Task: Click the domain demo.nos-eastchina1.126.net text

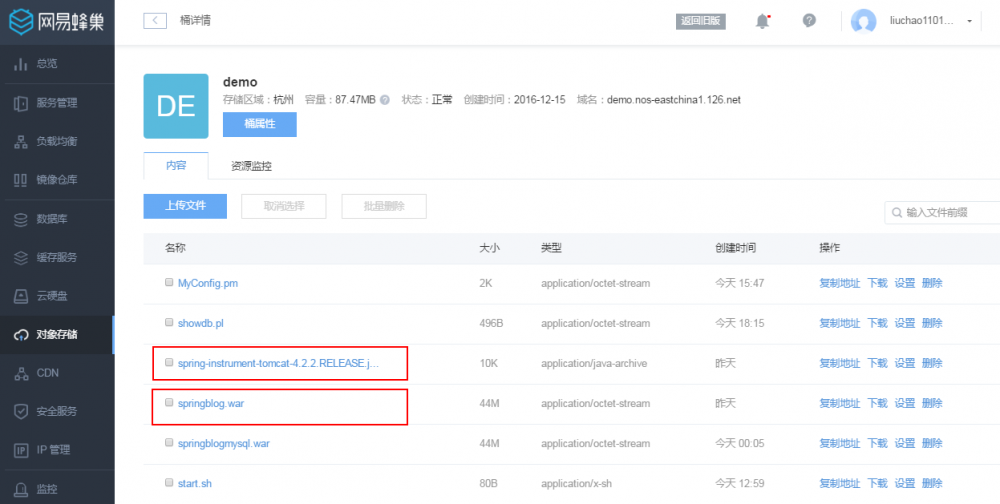Action: coord(673,100)
